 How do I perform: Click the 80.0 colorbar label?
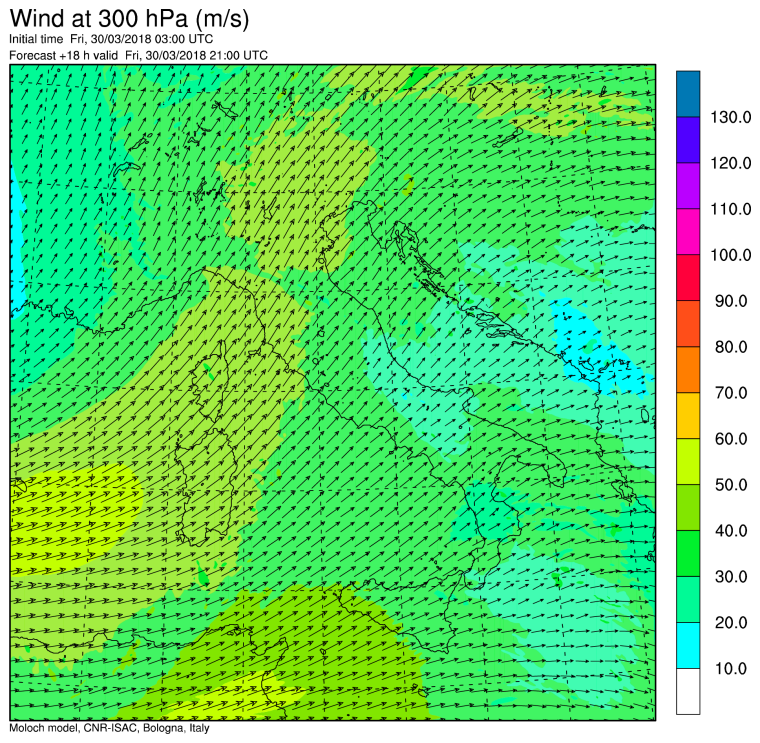pyautogui.click(x=731, y=347)
